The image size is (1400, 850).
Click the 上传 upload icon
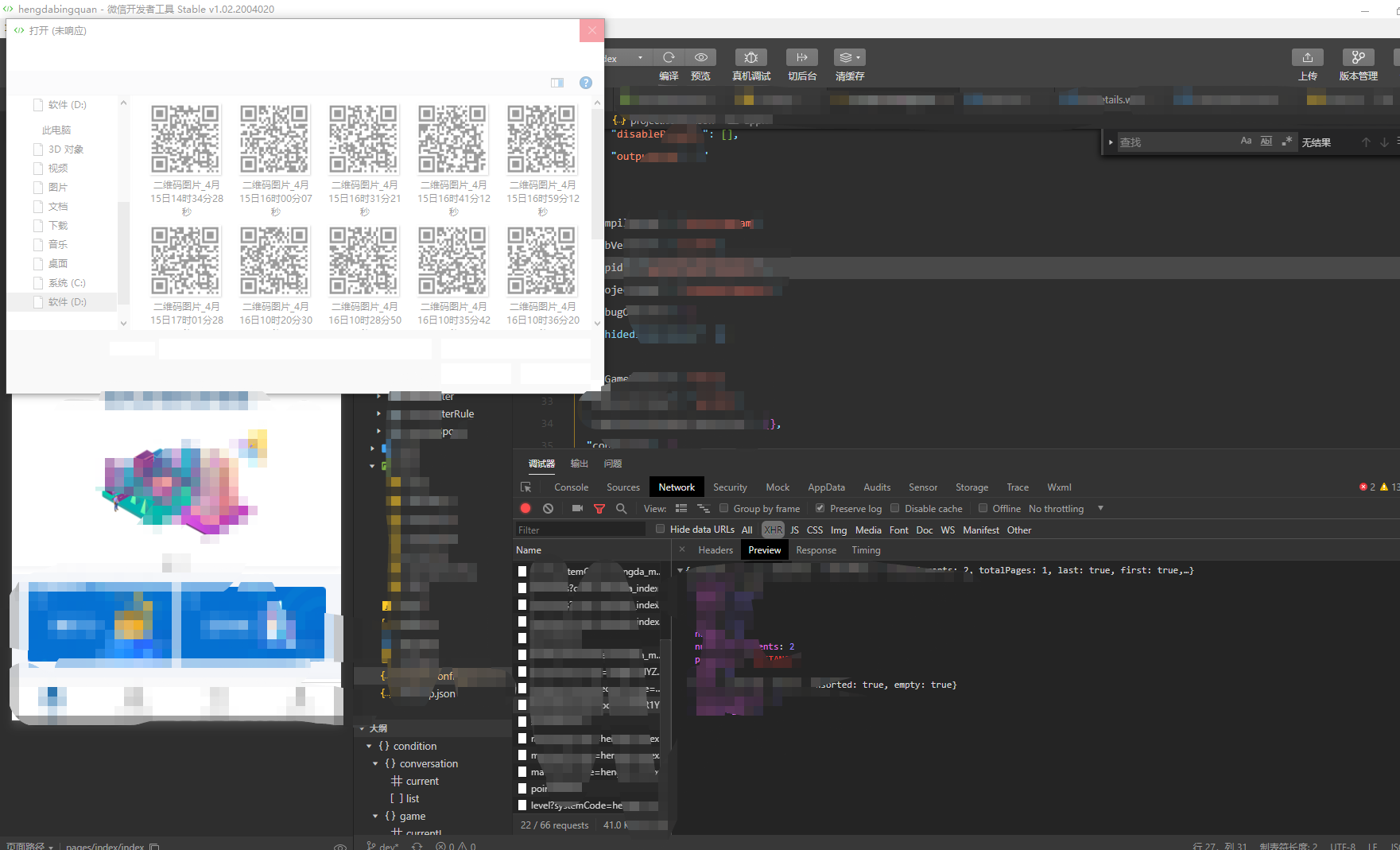1308,57
